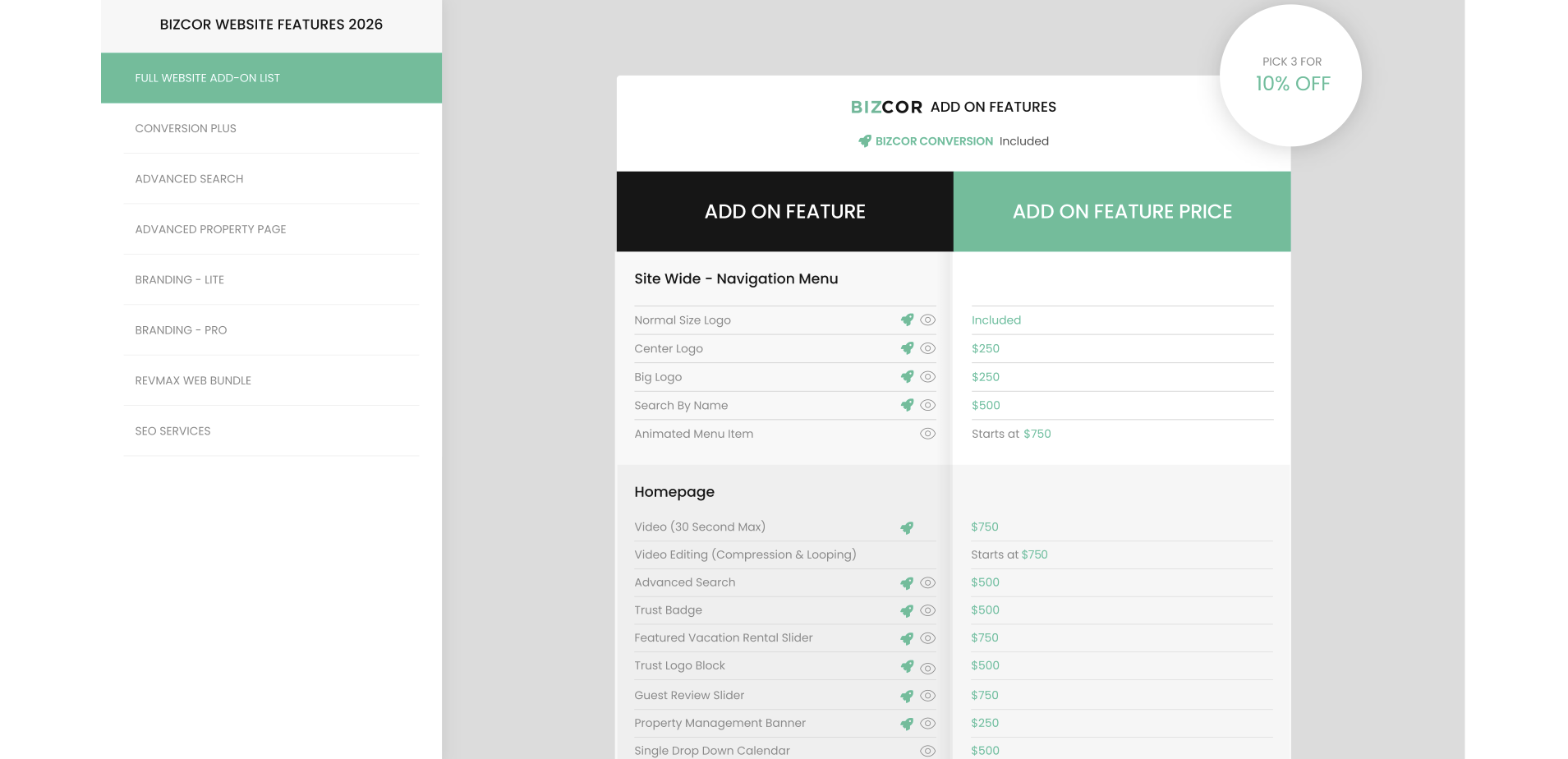This screenshot has width=1568, height=759.
Task: Click the Add On Feature Price header
Action: (x=1122, y=212)
